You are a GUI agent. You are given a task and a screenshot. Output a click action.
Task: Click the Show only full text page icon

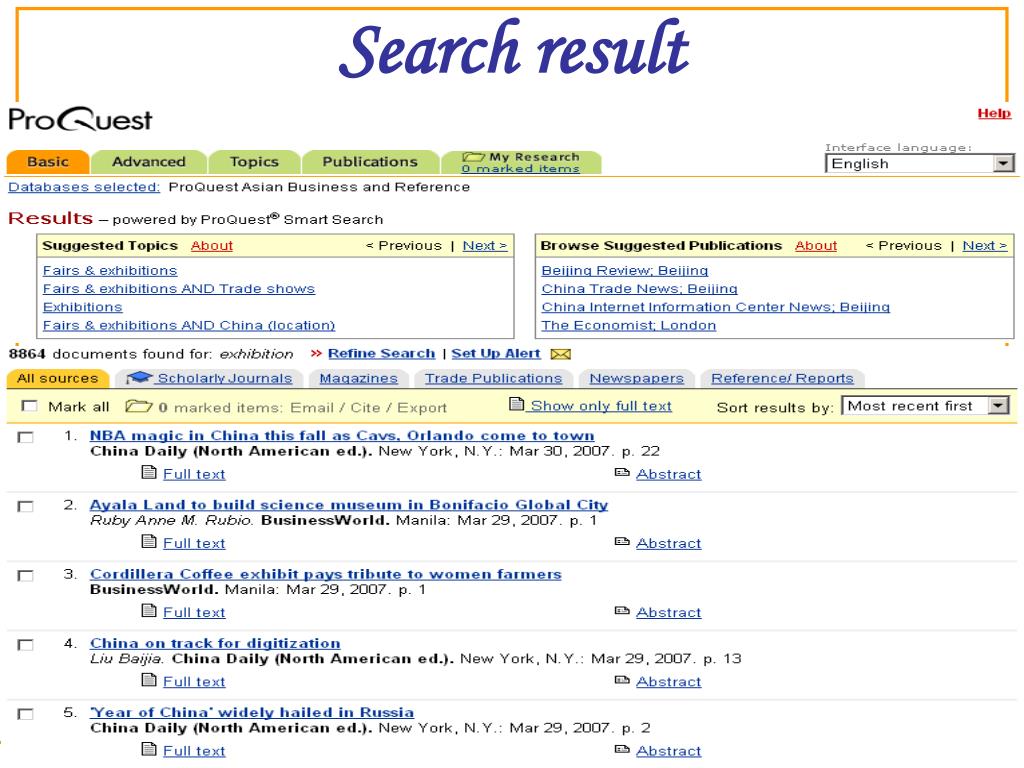click(x=517, y=404)
